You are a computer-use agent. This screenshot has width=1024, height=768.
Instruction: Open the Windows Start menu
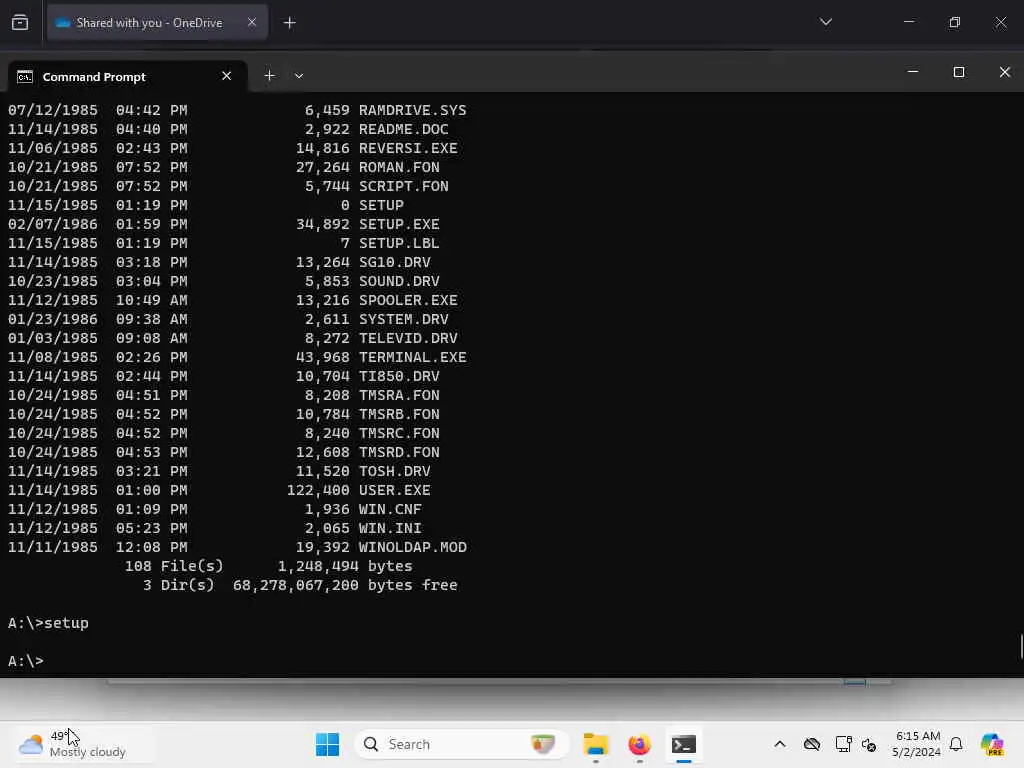pos(327,744)
